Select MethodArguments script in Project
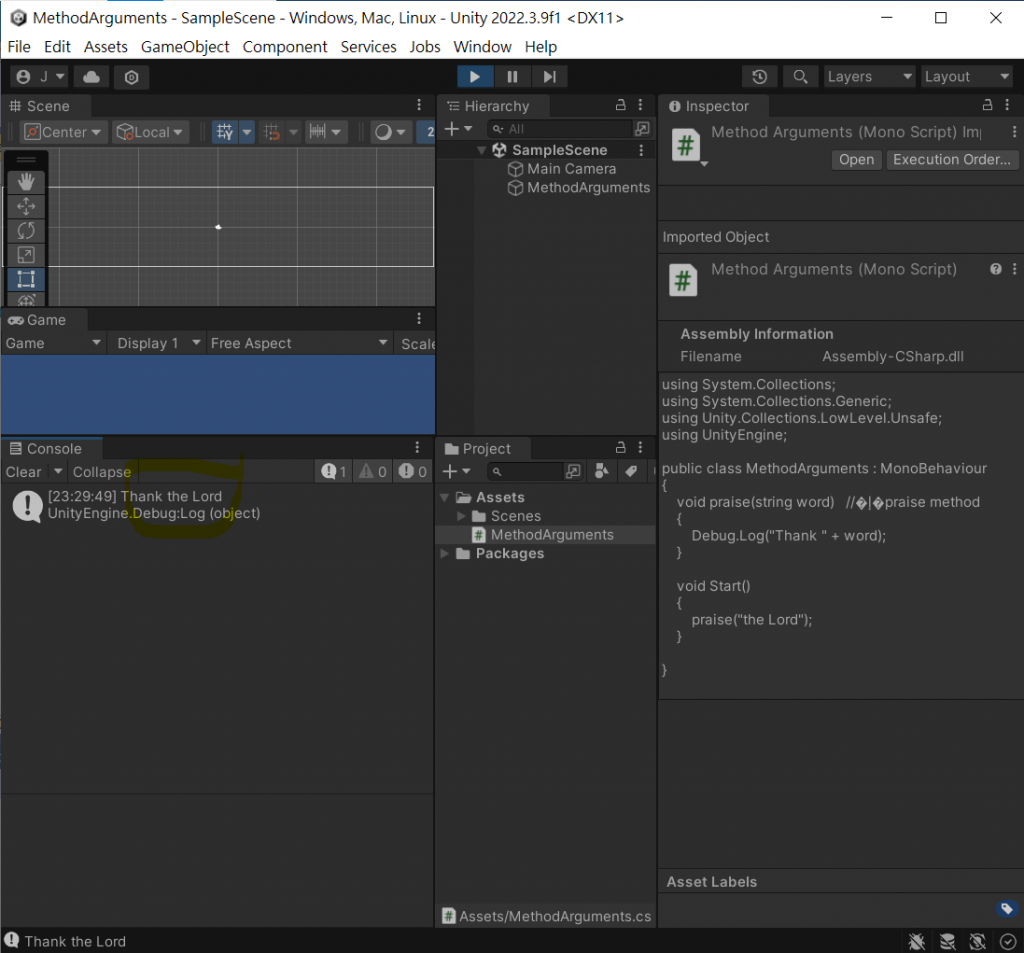 [x=552, y=534]
